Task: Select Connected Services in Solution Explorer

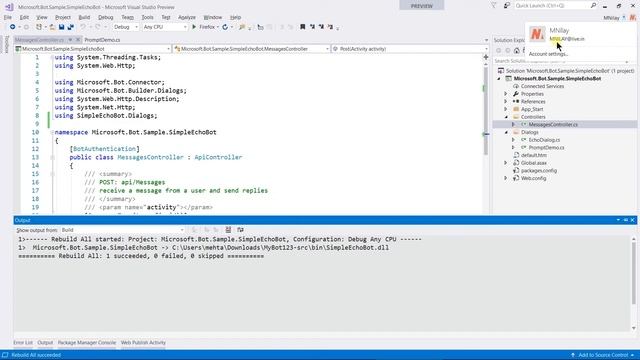Action: pos(542,87)
